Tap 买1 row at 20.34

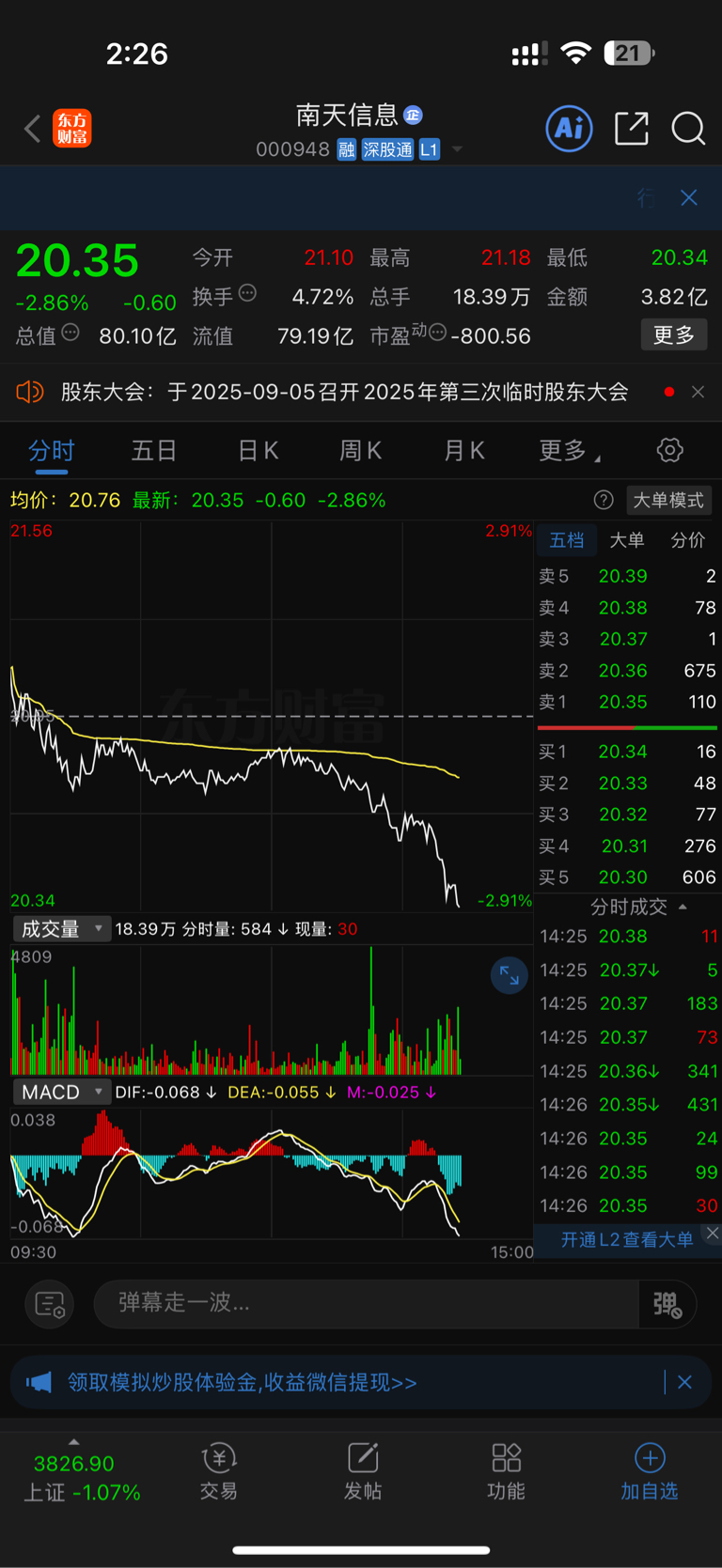(x=627, y=752)
